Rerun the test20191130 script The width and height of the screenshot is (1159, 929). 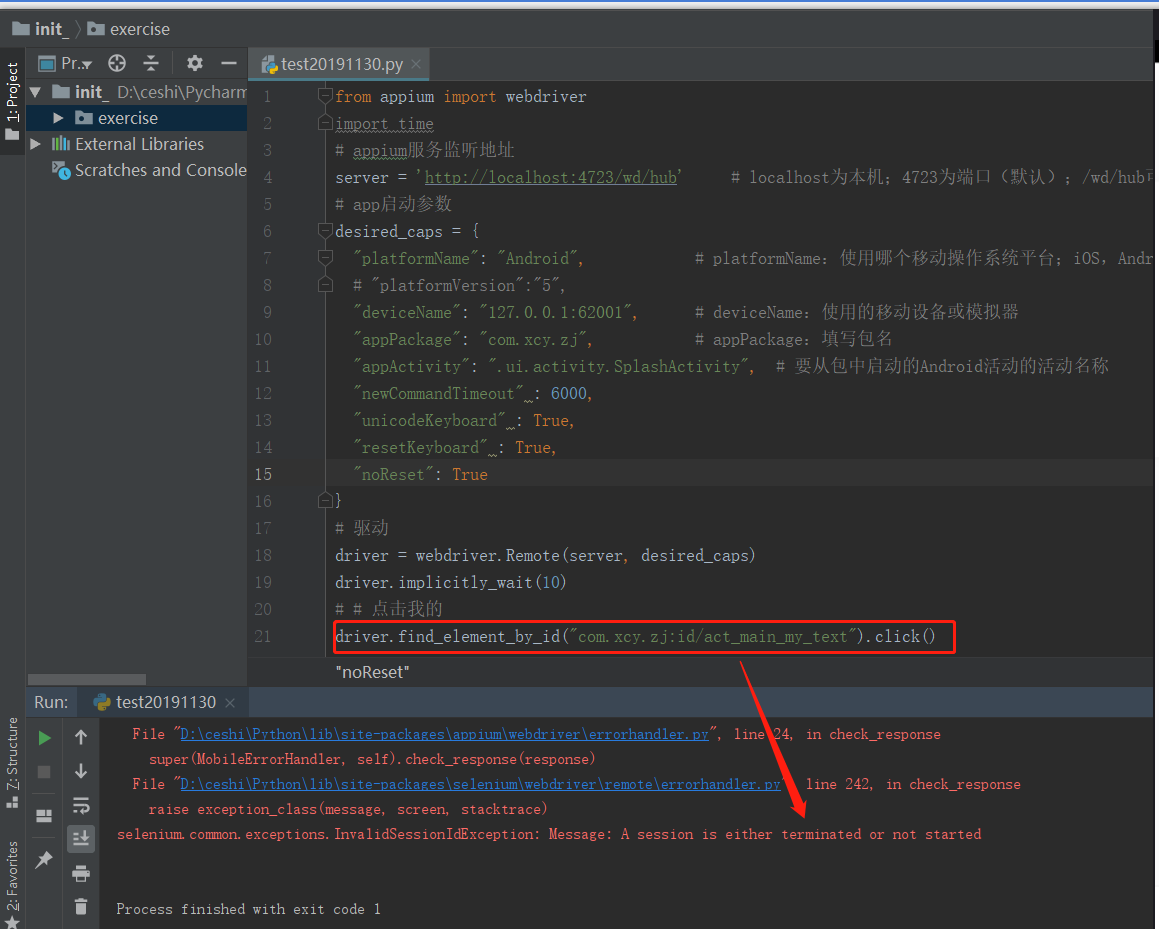tap(44, 739)
